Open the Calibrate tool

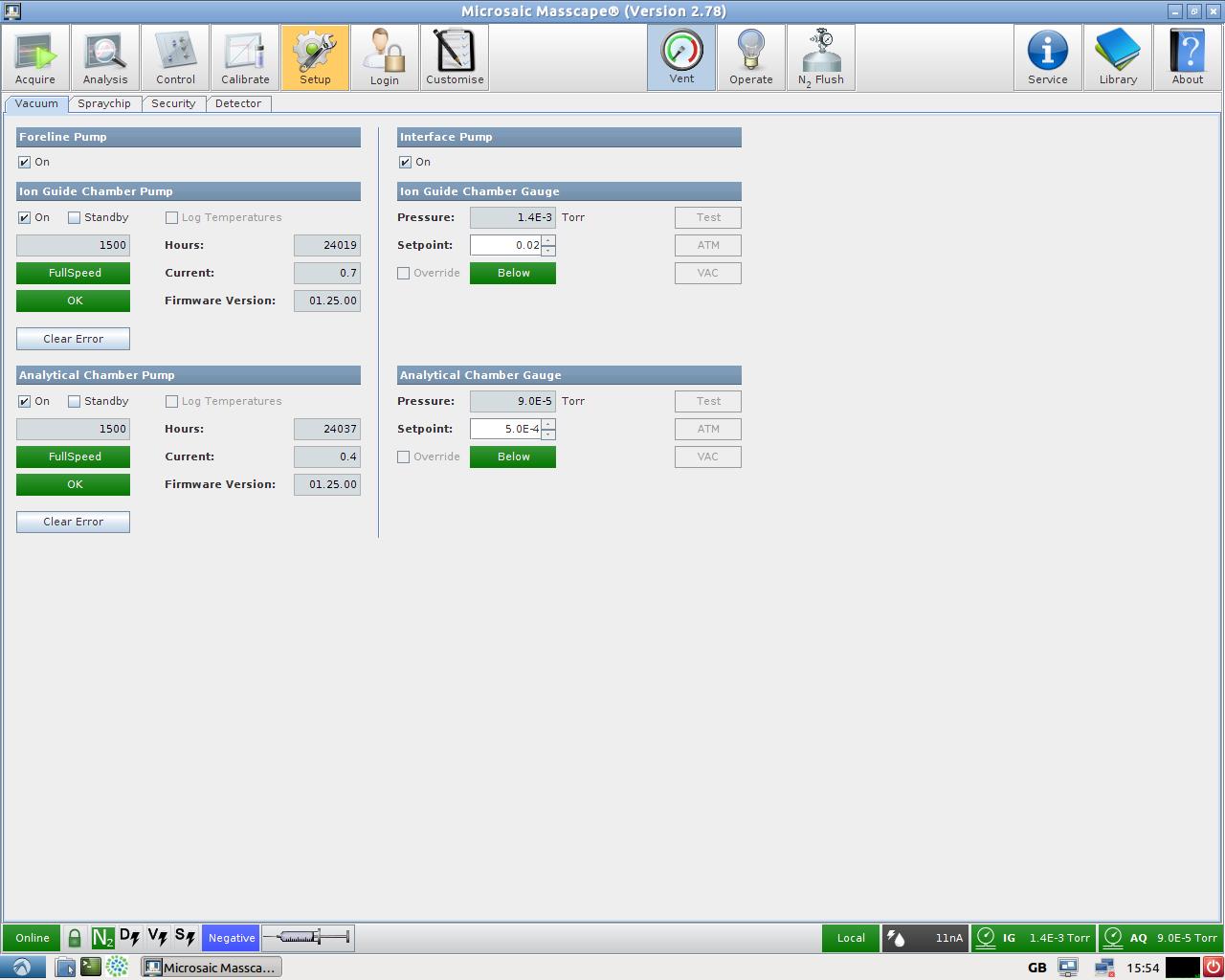point(245,57)
